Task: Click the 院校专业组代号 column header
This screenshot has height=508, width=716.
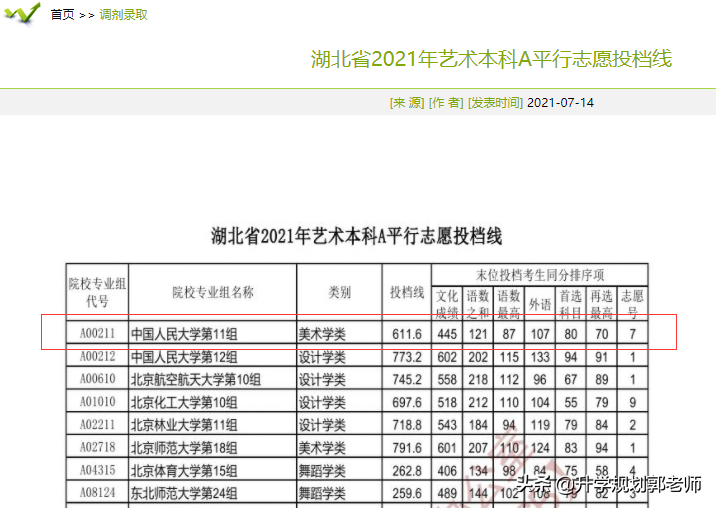Action: pos(97,292)
